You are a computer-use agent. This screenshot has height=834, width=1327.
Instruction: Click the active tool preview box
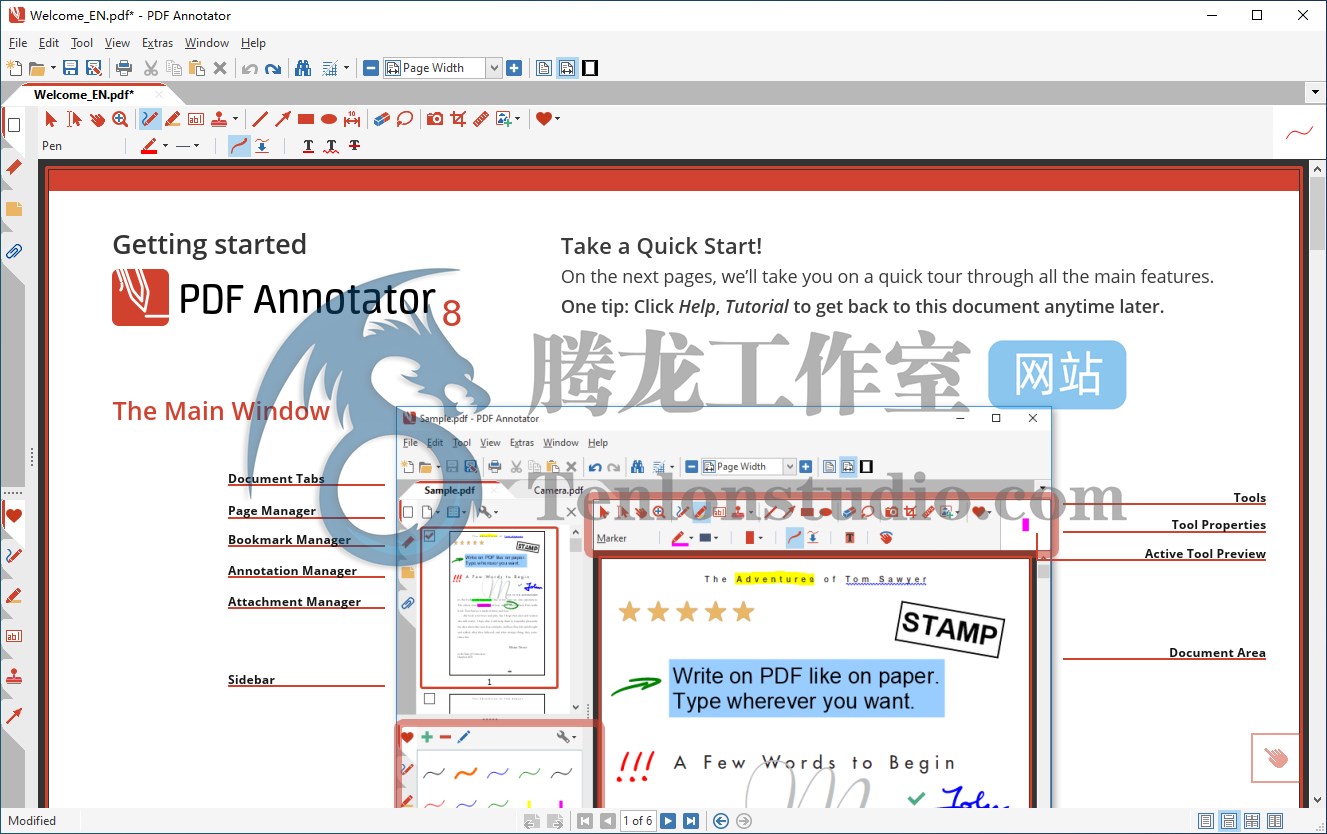point(1299,132)
